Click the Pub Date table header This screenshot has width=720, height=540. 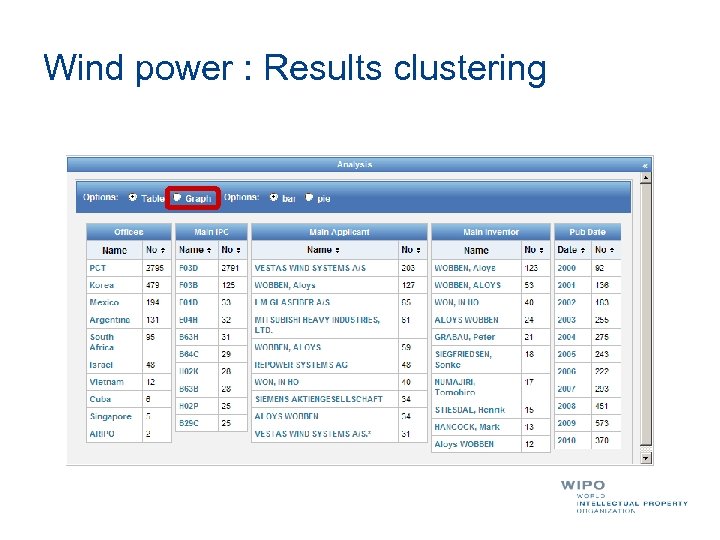[588, 232]
